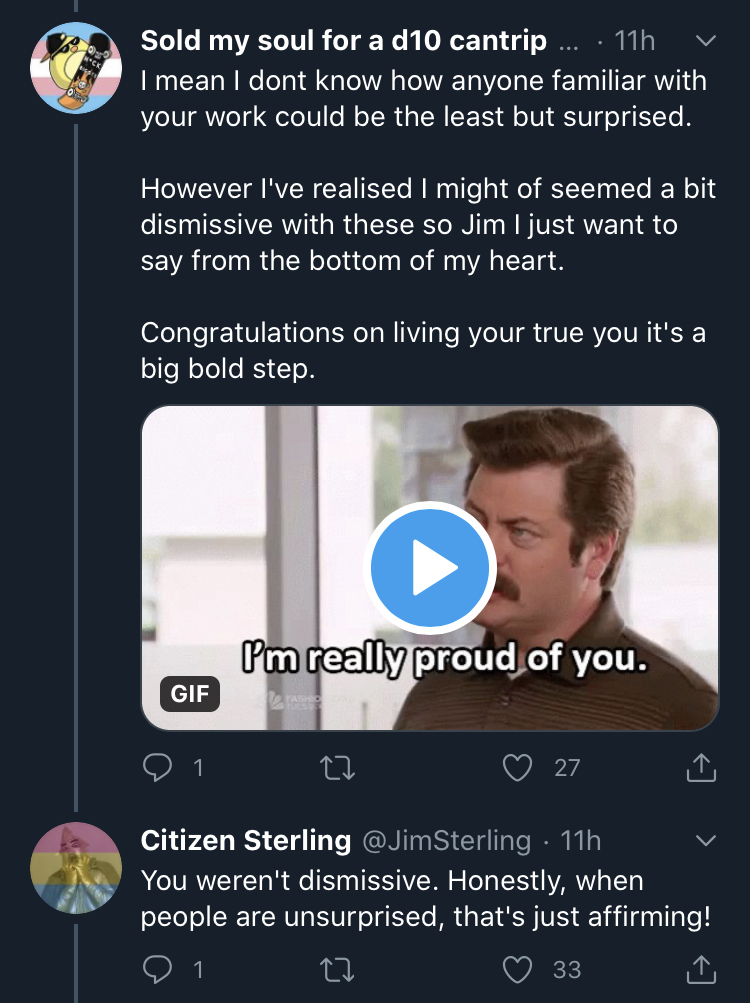Open Citizen Sterling's profile picture

[76, 867]
